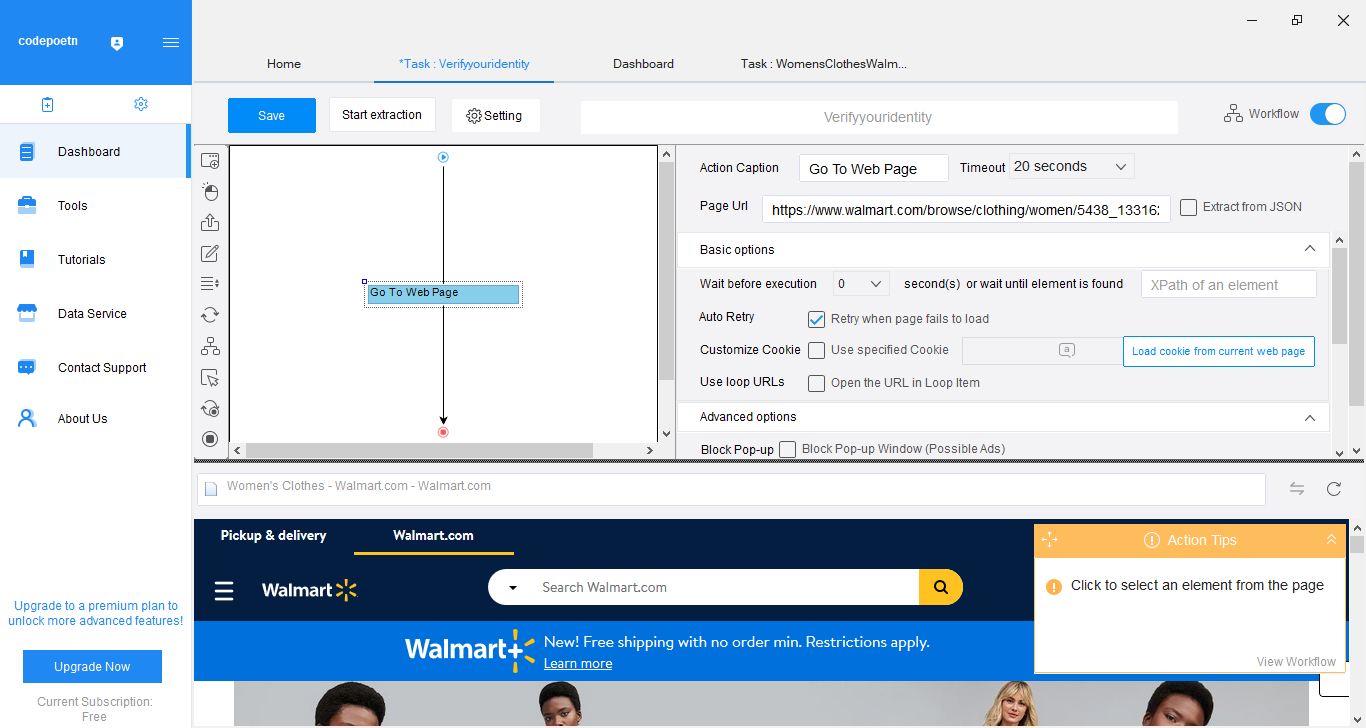Open Tutorials in the left sidebar
Image resolution: width=1366 pixels, height=728 pixels.
pos(95,260)
